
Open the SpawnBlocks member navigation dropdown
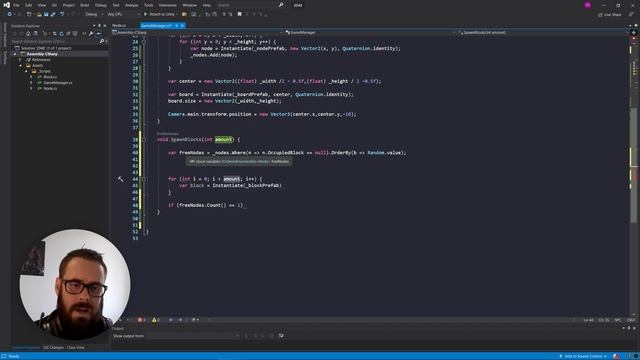[543, 32]
